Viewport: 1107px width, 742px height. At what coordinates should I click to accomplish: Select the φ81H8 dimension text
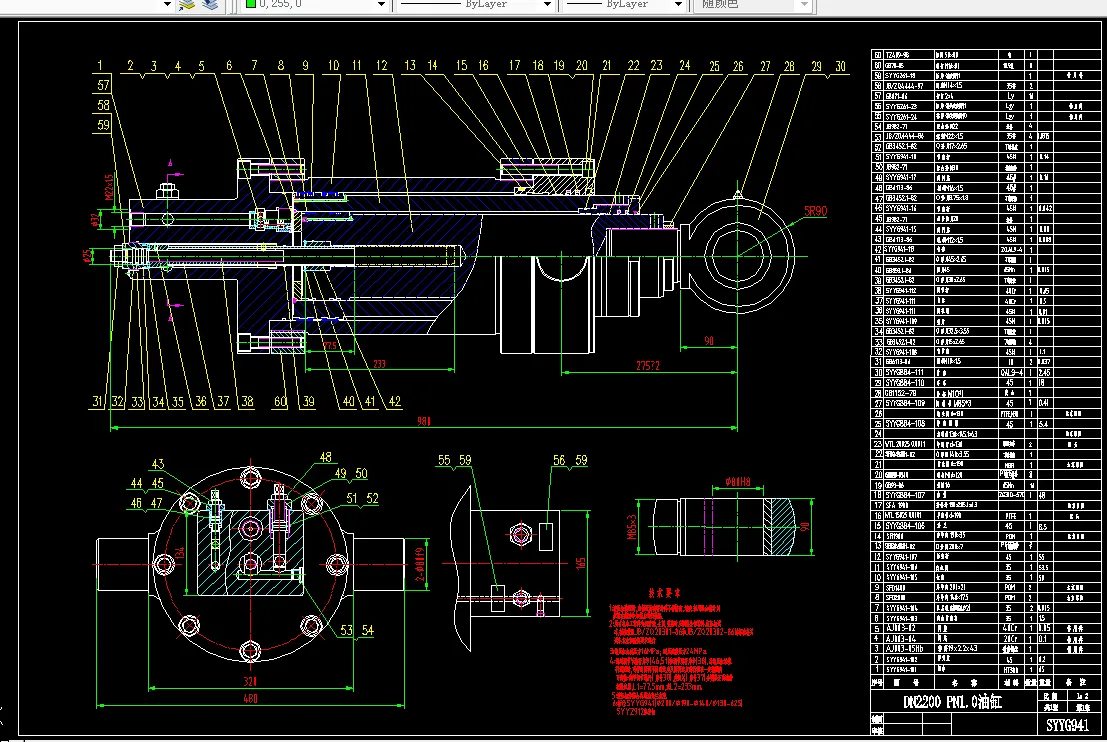(x=738, y=482)
